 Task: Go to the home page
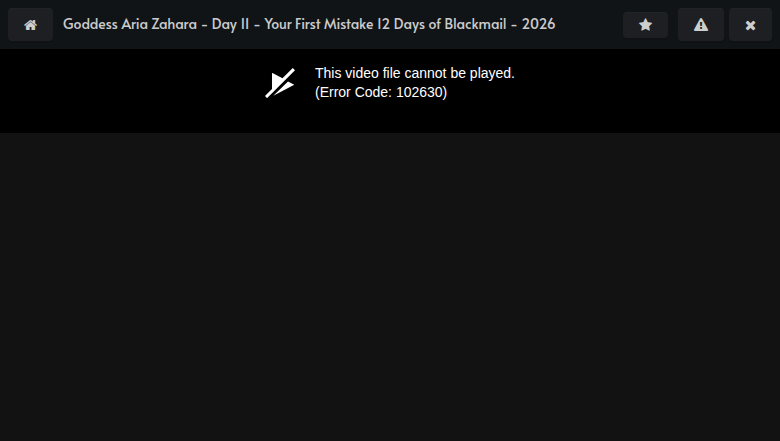[30, 24]
